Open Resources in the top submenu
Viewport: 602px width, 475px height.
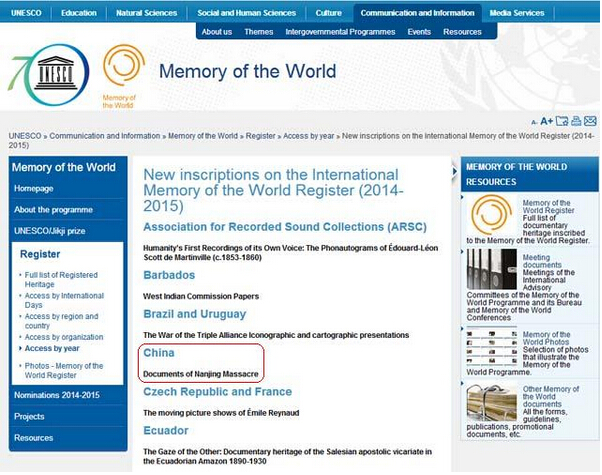click(x=462, y=32)
